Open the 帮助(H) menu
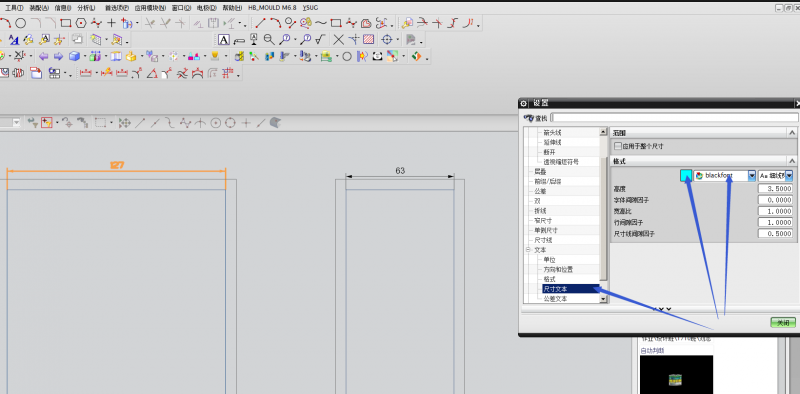 pos(232,8)
